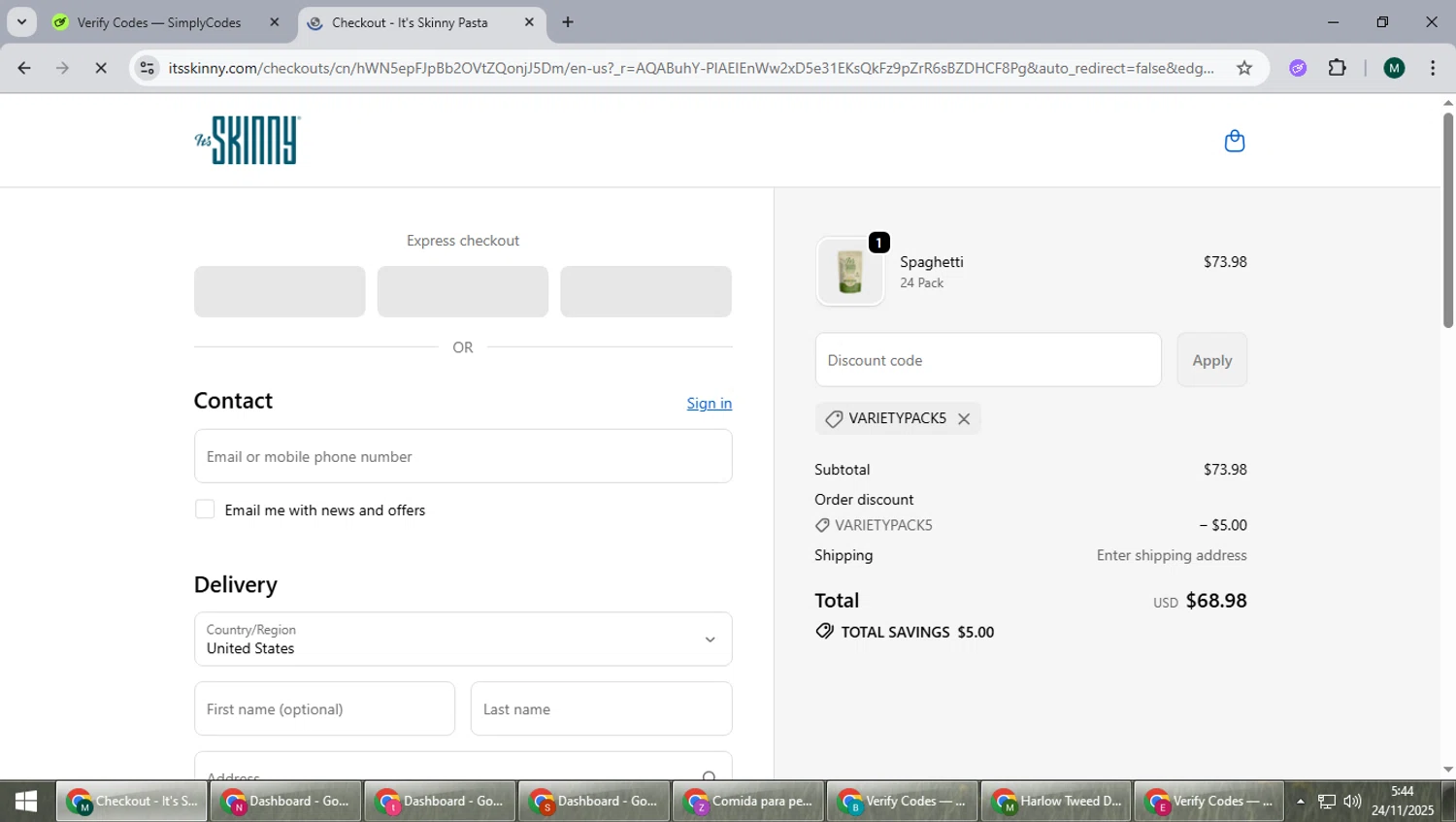The height and width of the screenshot is (822, 1456).
Task: Click the – $5.00 discount amount
Action: 1223,525
